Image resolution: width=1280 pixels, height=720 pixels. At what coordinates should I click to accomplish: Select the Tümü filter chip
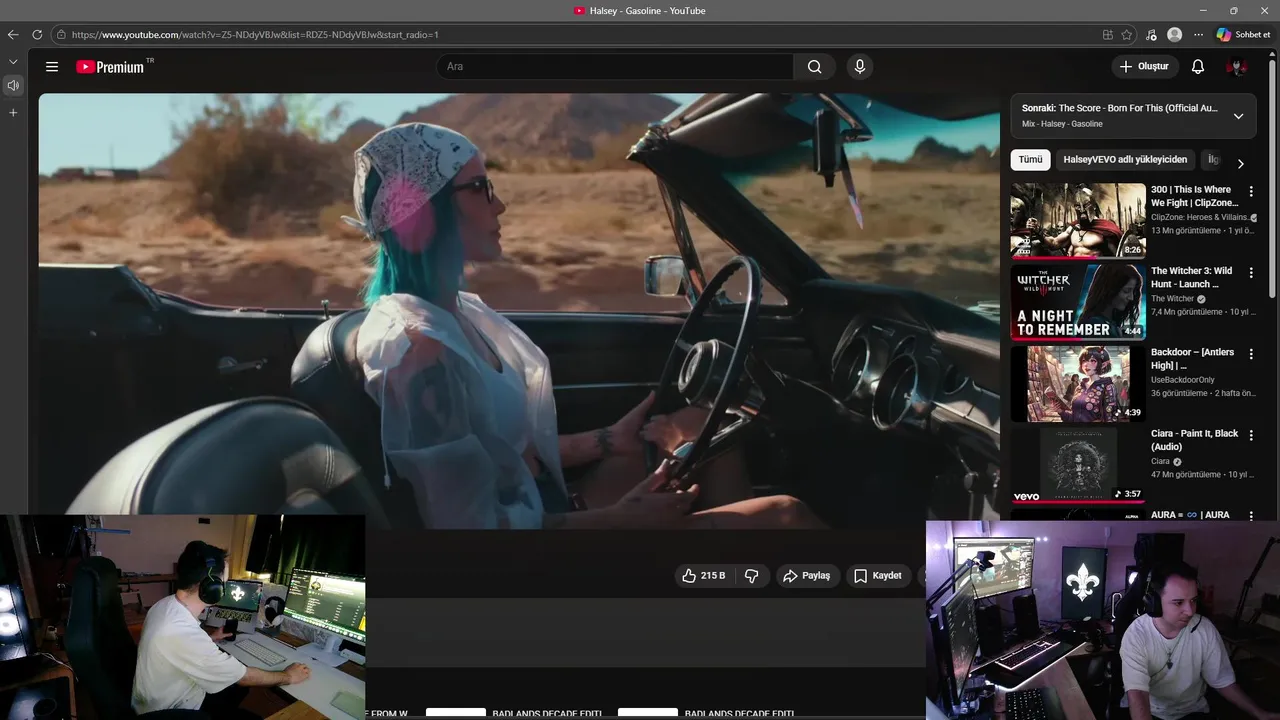click(1030, 160)
